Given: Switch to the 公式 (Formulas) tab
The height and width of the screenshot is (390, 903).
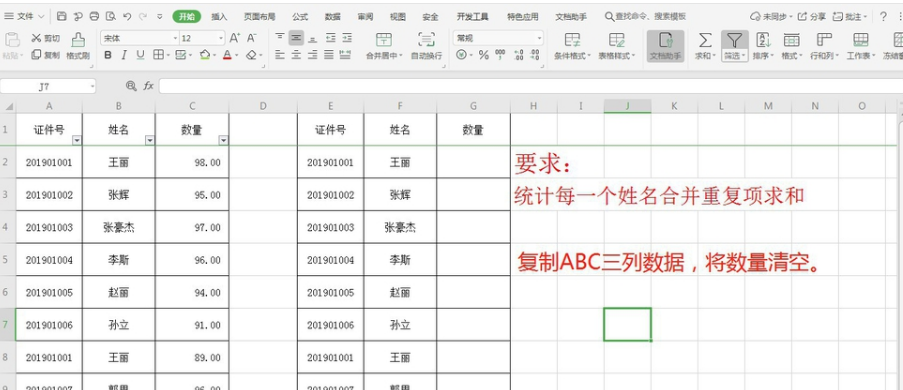Looking at the screenshot, I should click(300, 16).
